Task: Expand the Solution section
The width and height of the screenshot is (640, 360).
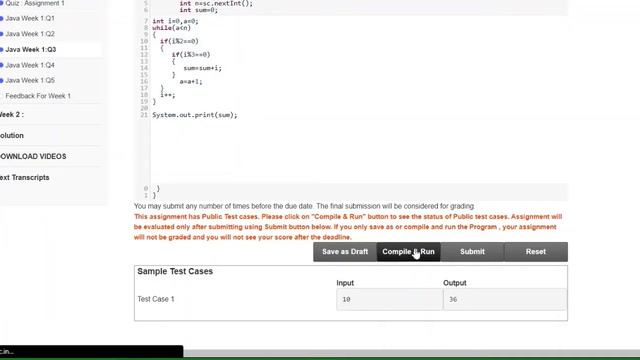Action: pyautogui.click(x=11, y=136)
